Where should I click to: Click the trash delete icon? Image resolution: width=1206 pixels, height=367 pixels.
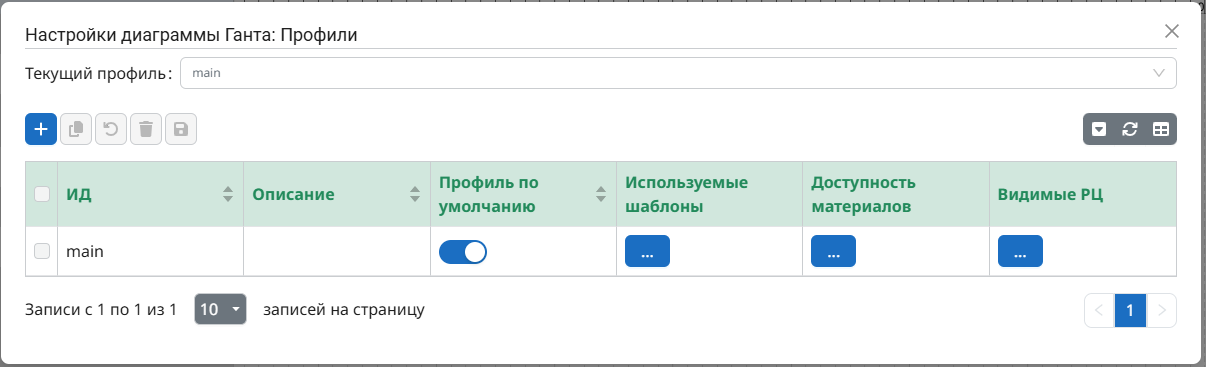pyautogui.click(x=146, y=129)
